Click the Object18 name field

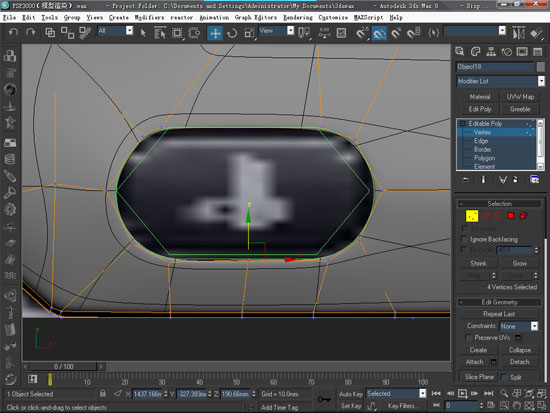click(x=495, y=67)
